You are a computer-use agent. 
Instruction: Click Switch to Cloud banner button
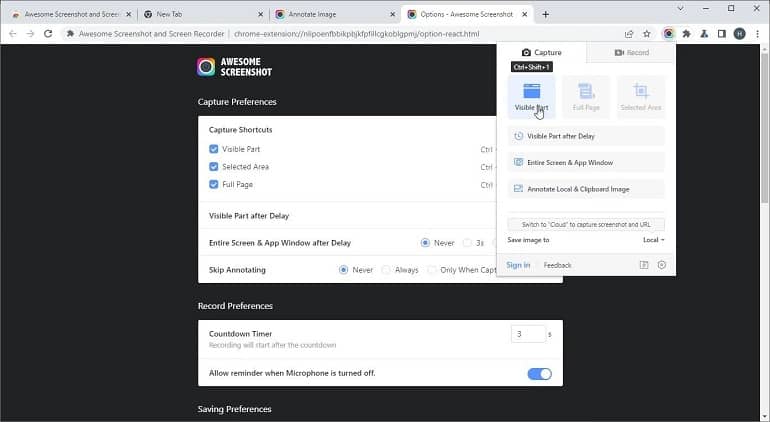(x=586, y=225)
